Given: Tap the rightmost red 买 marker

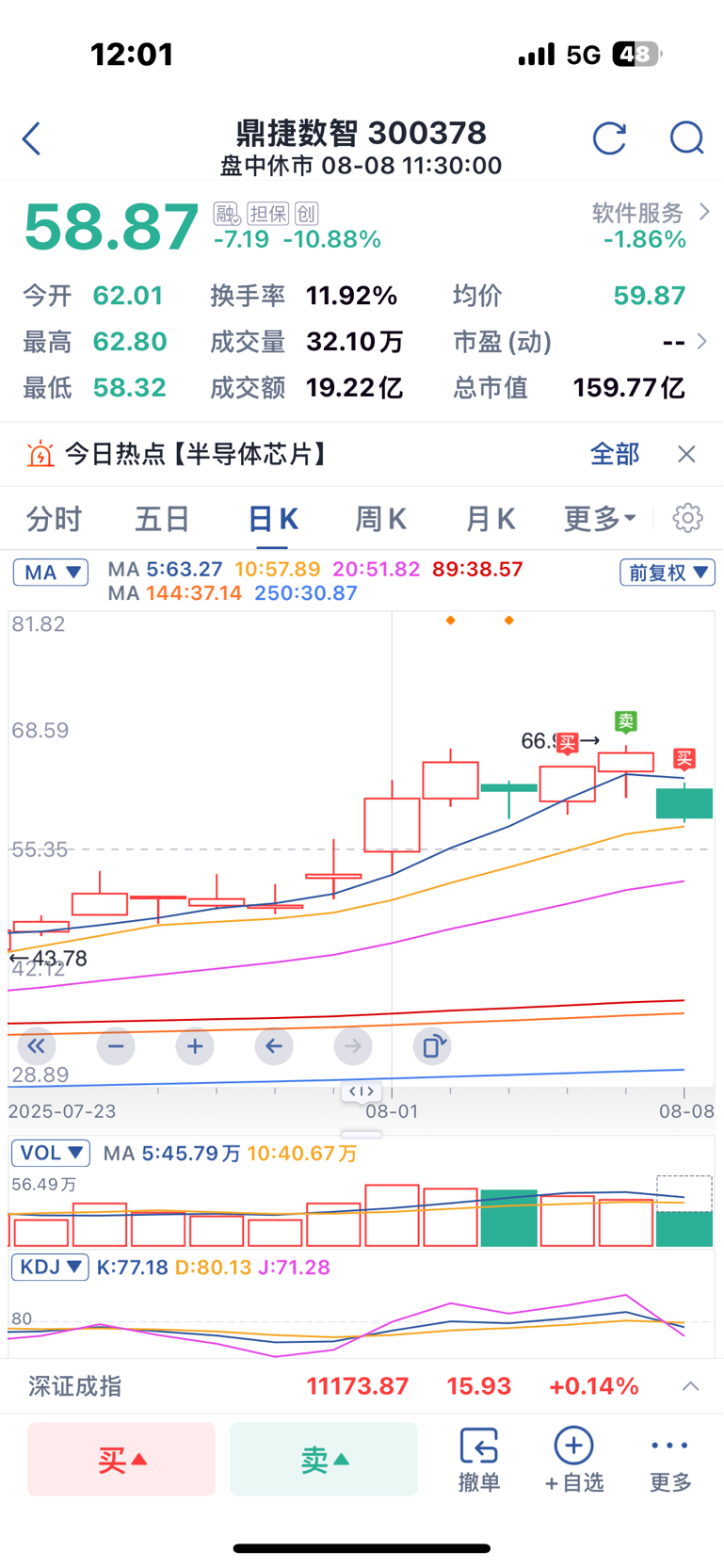Looking at the screenshot, I should [684, 758].
